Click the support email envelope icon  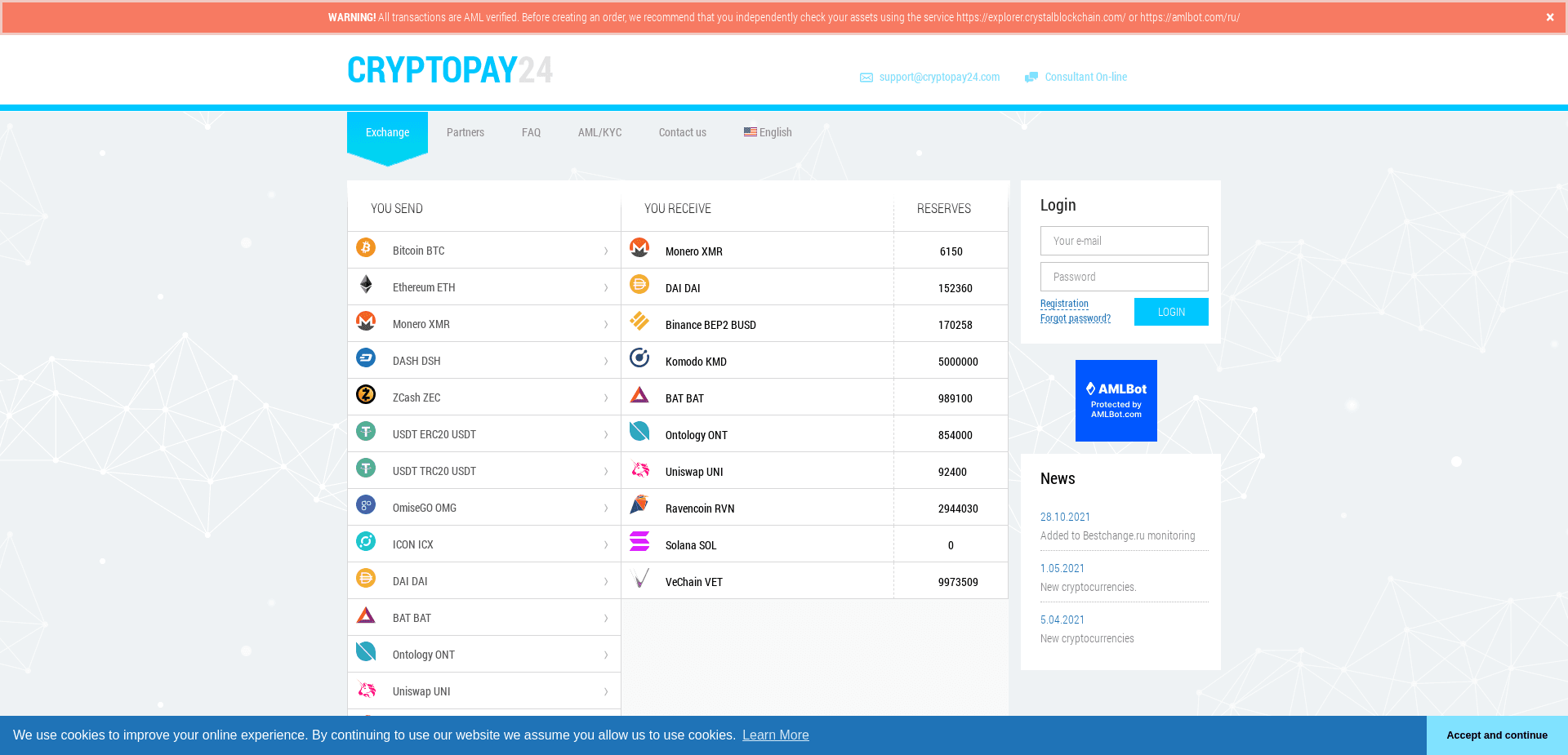coord(866,77)
